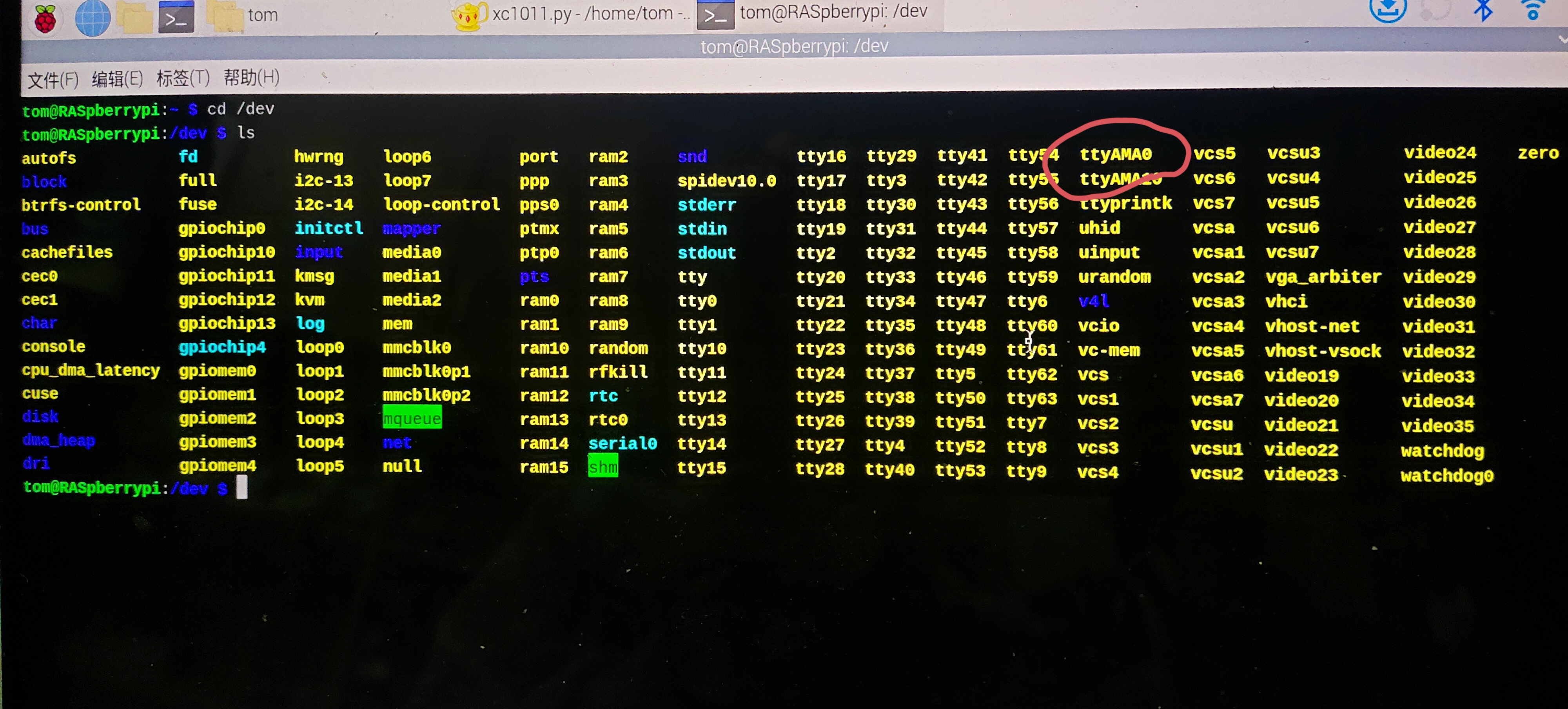
Task: Open the 帮助(H) menu
Action: click(251, 77)
